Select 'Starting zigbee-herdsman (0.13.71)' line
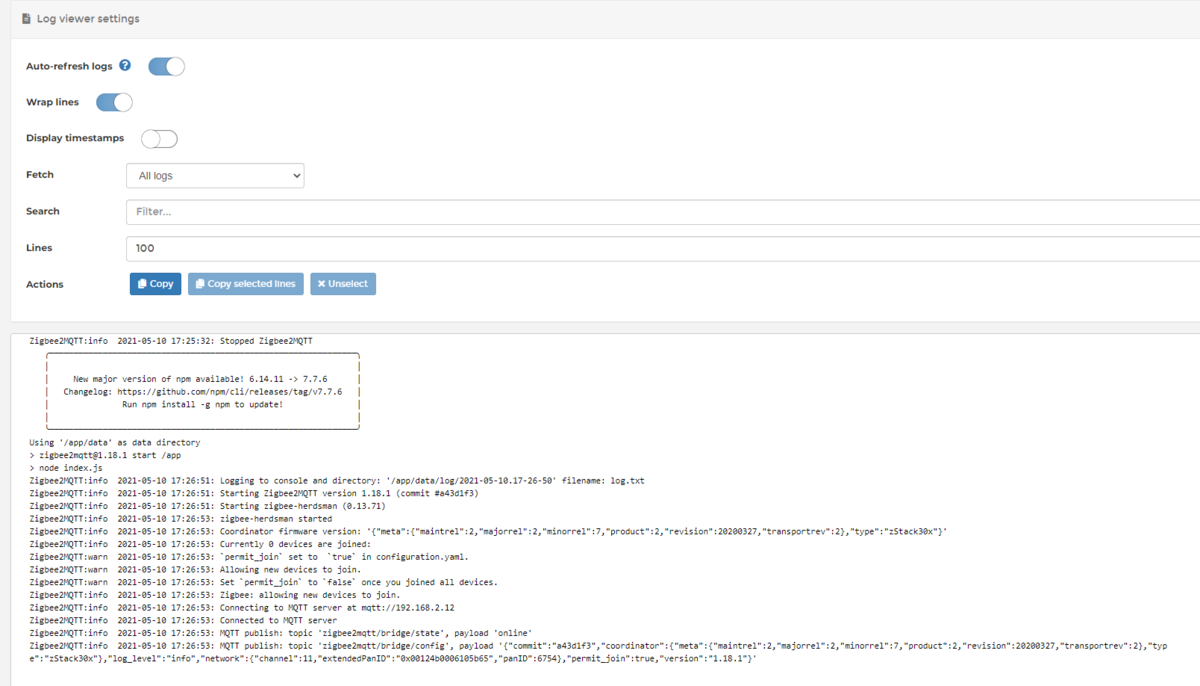The image size is (1200, 686). click(x=207, y=506)
